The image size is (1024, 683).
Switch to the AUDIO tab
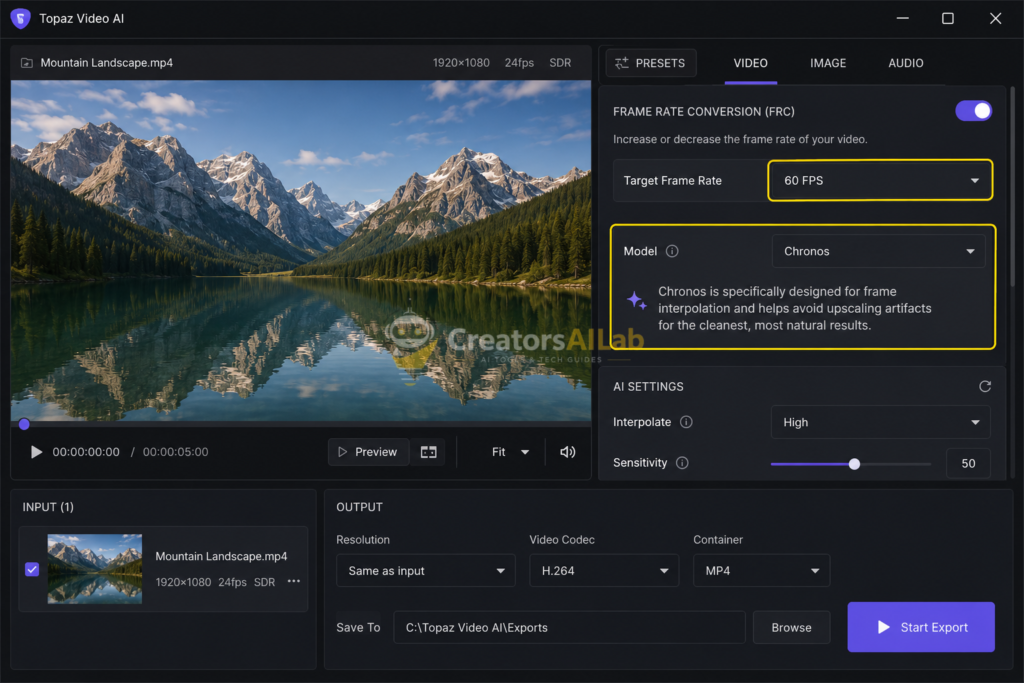906,63
